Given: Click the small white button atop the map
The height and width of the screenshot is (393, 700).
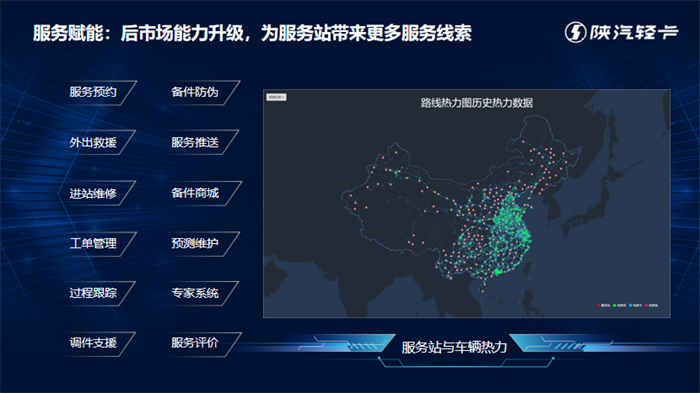Looking at the screenshot, I should click(276, 97).
